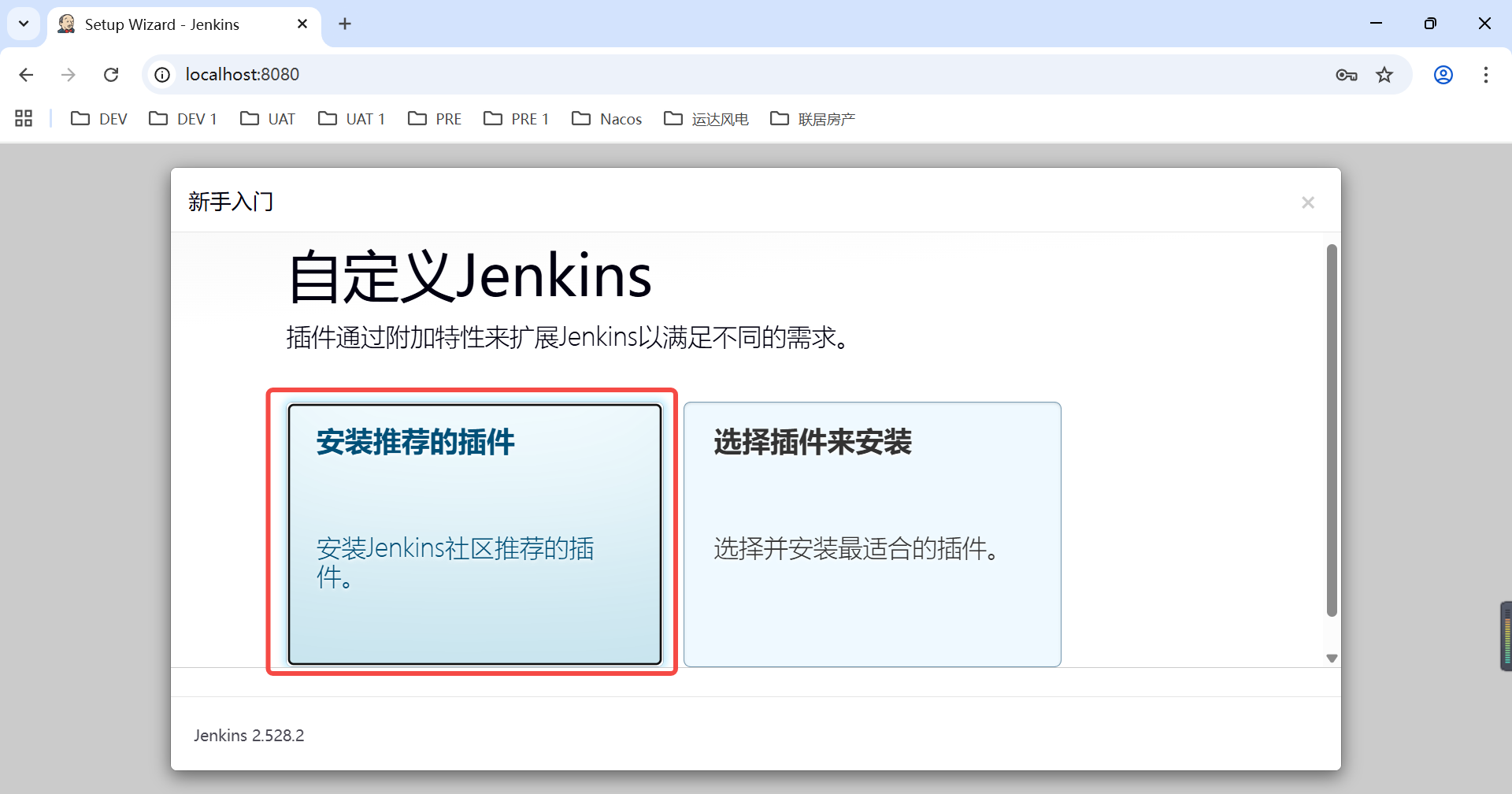Open the PRE 1 bookmark folder
Screen dimensions: 1512x794
pos(517,119)
